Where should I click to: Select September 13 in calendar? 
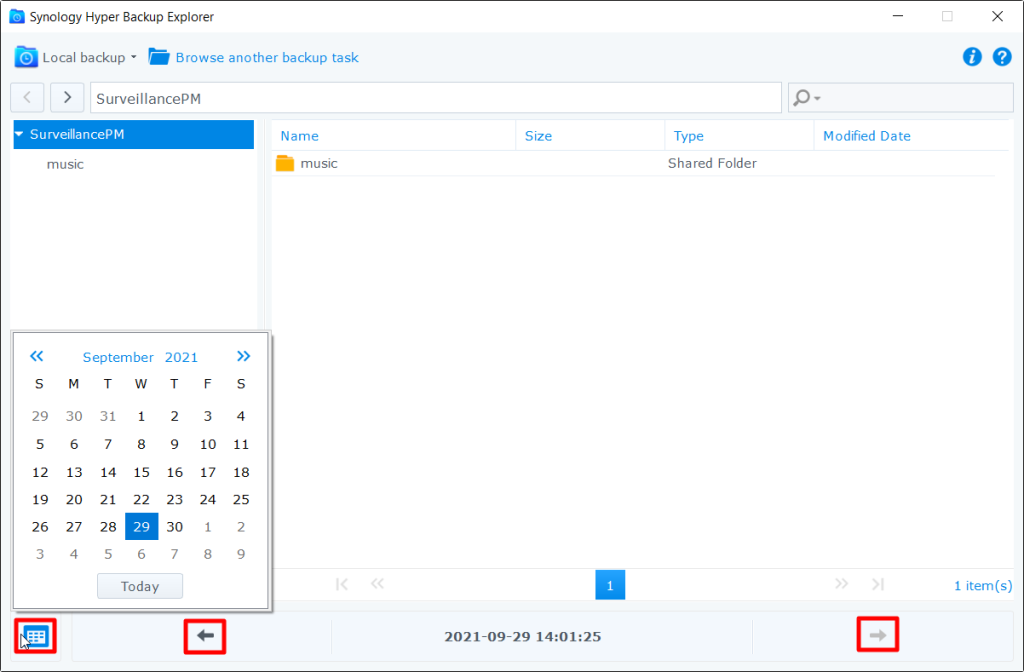tap(74, 472)
